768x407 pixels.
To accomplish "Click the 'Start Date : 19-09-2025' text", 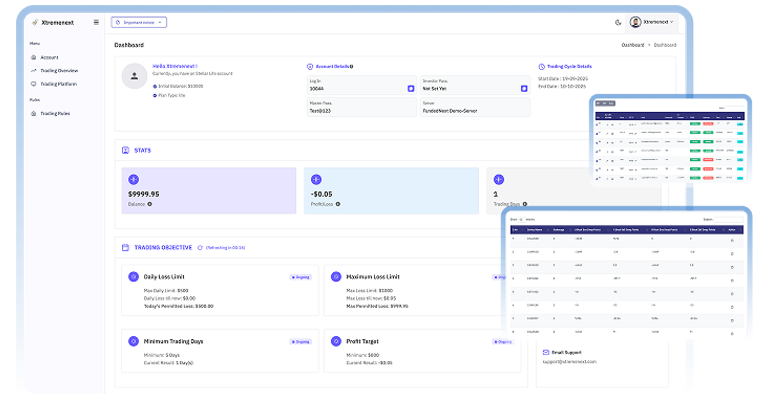I will (x=563, y=78).
